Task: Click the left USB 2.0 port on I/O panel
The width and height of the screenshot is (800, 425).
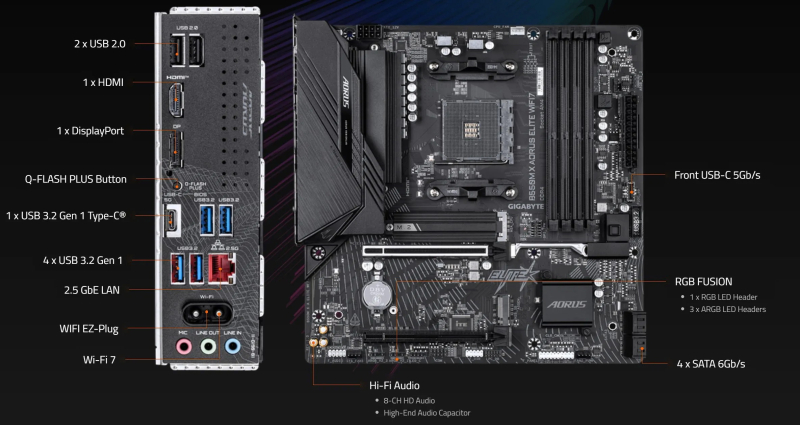Action: click(178, 50)
